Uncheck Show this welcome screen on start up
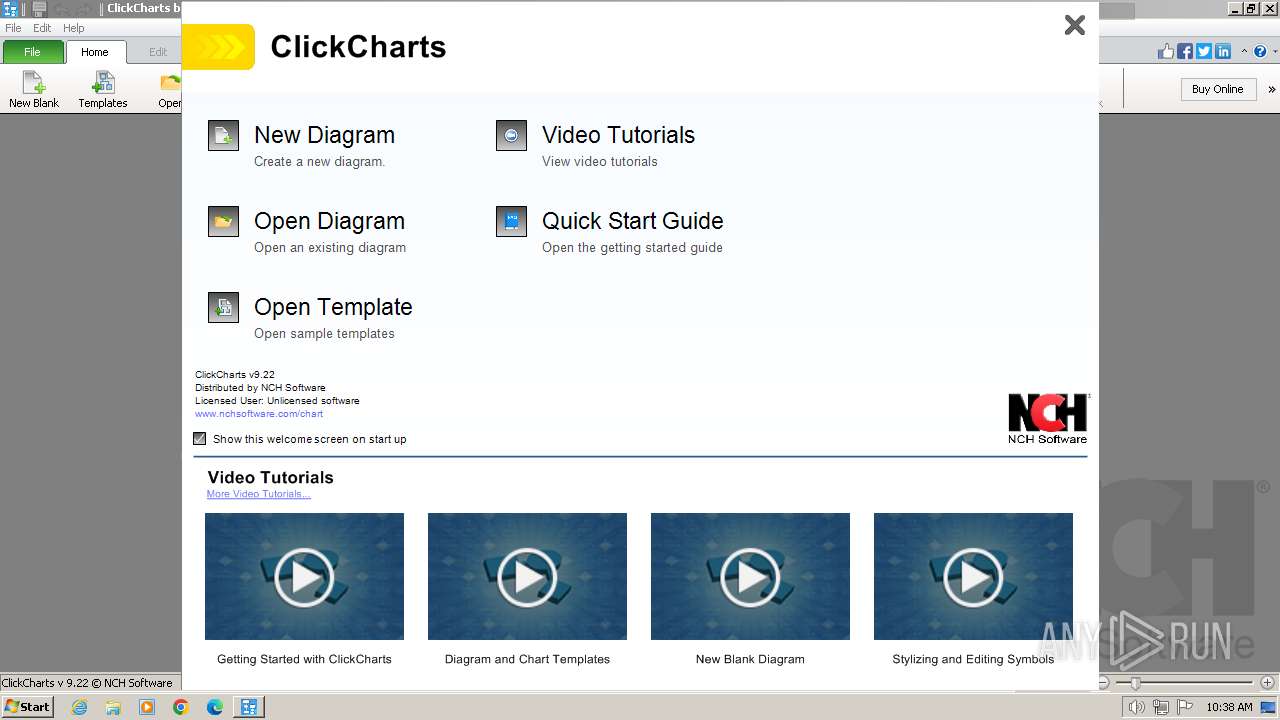 200,438
